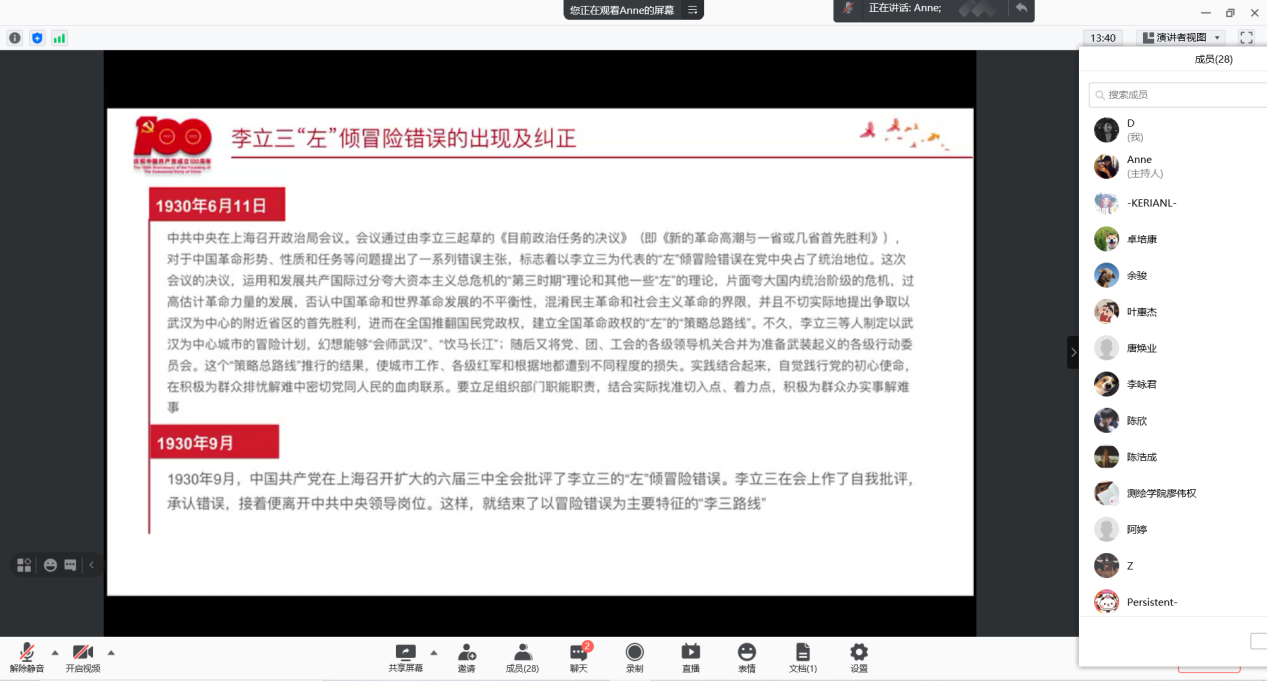Screen dimensions: 1267x681
Task: Open the 表情 emoji reactions icon
Action: click(746, 653)
